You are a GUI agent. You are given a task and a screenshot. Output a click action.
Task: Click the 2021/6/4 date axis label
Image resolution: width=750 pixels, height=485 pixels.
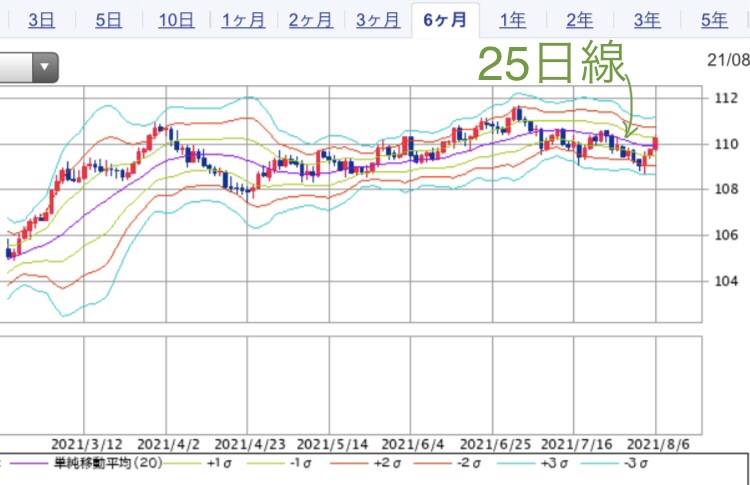[412, 444]
